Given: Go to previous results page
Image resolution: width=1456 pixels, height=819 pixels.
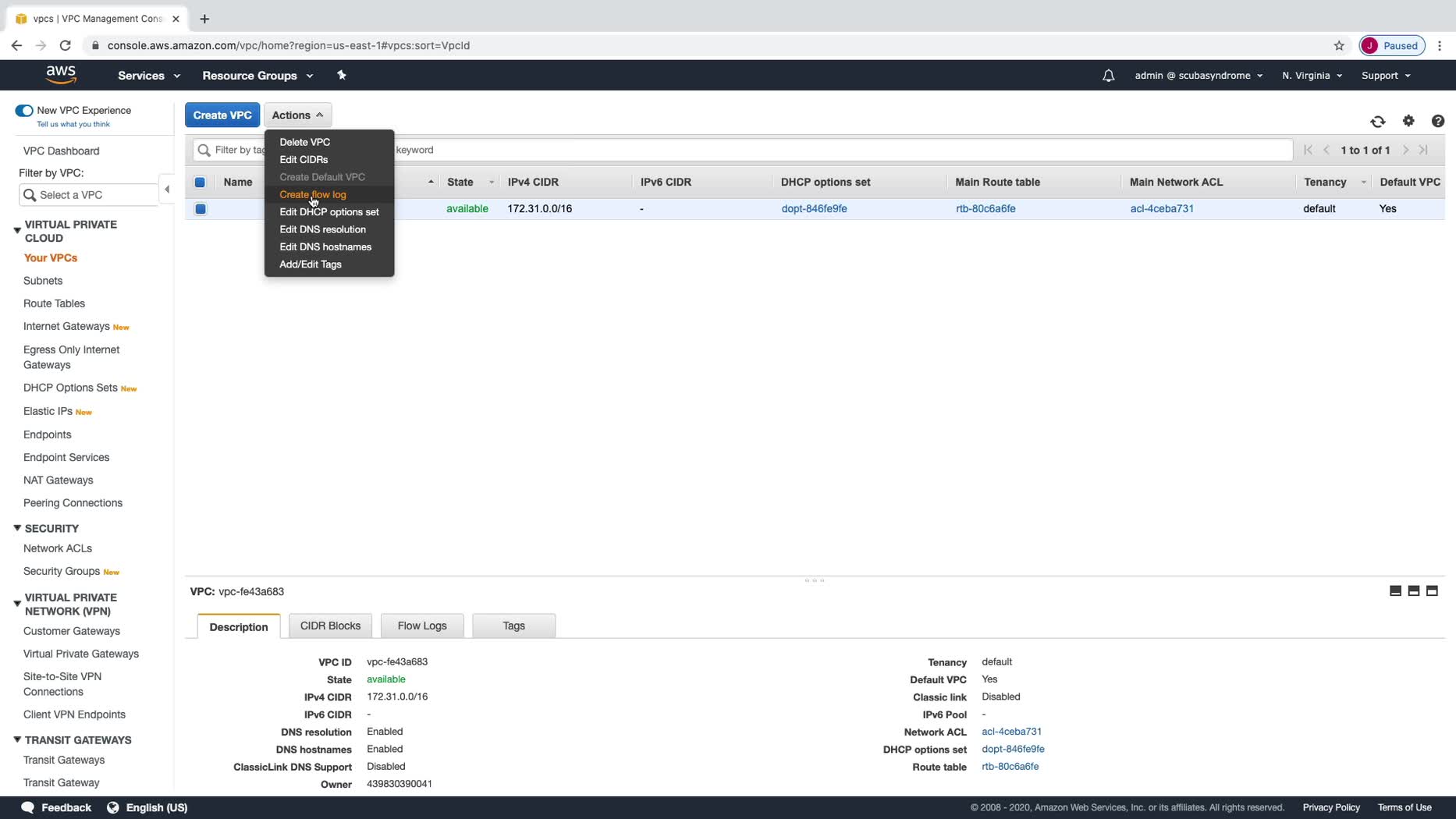Looking at the screenshot, I should click(x=1326, y=150).
